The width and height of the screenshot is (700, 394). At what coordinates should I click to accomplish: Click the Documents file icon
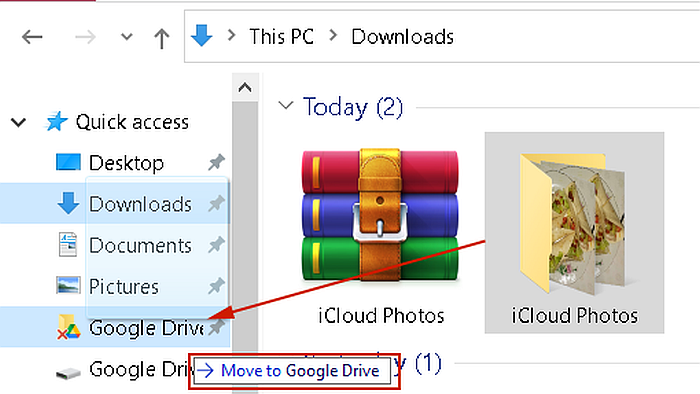pyautogui.click(x=68, y=245)
